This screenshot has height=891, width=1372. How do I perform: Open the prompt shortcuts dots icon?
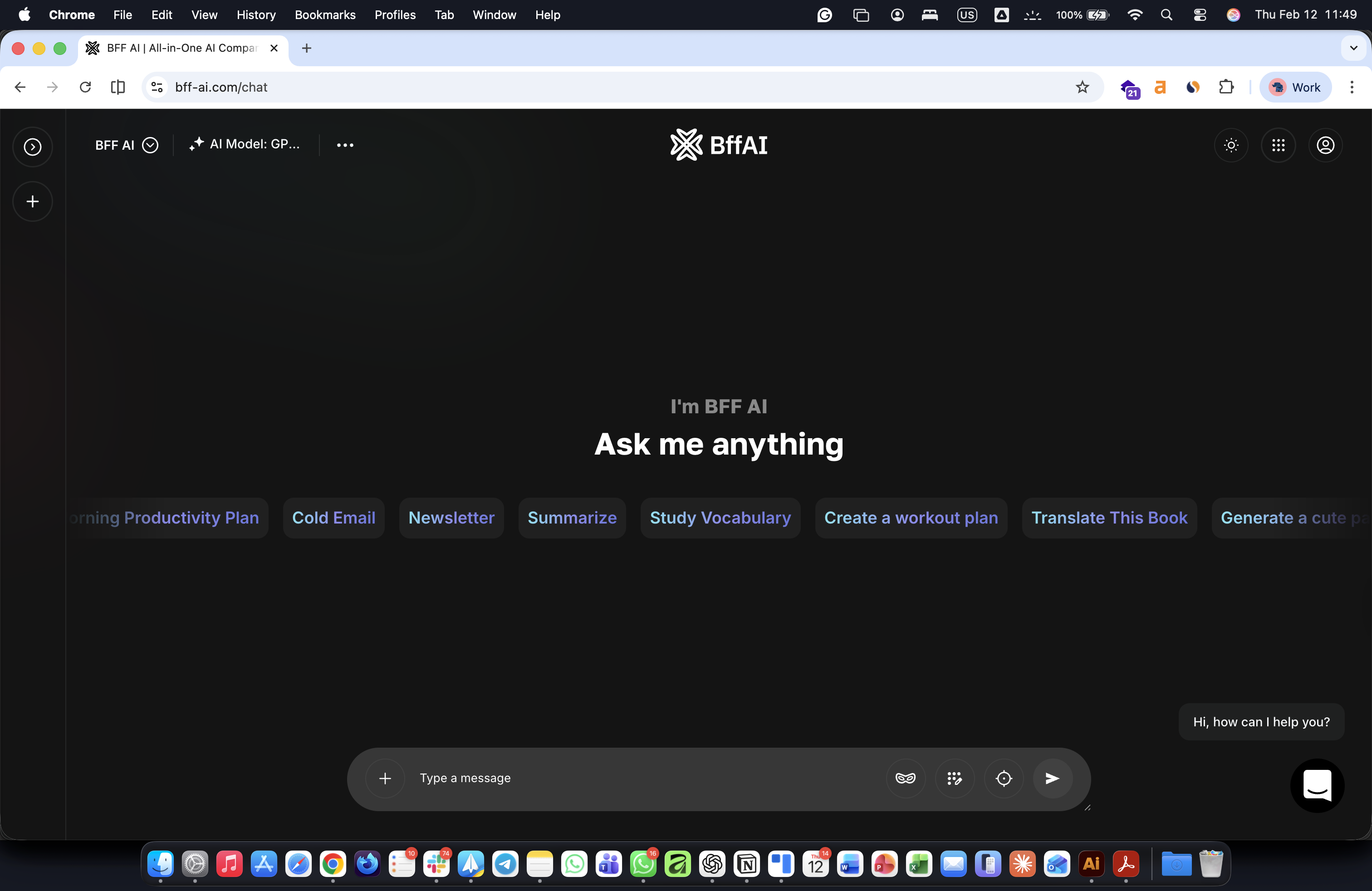click(x=955, y=778)
